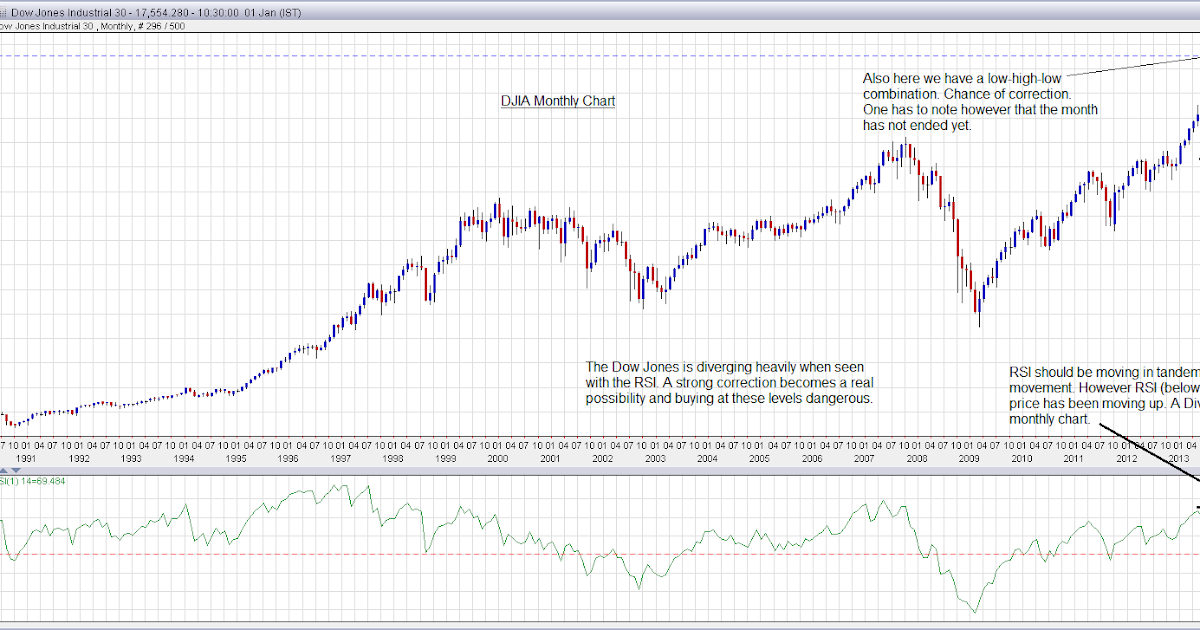Click the 2008 year label on the axis
Viewport: 1200px width, 630px height.
(916, 459)
